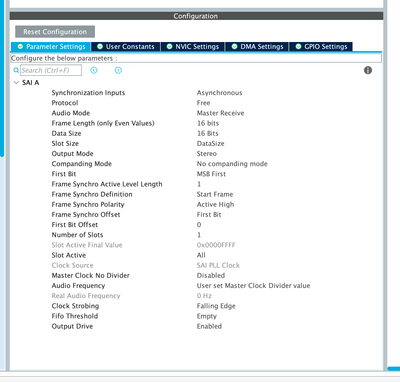Change Fifo Threshold Empty value
The height and width of the screenshot is (382, 400).
pos(207,316)
